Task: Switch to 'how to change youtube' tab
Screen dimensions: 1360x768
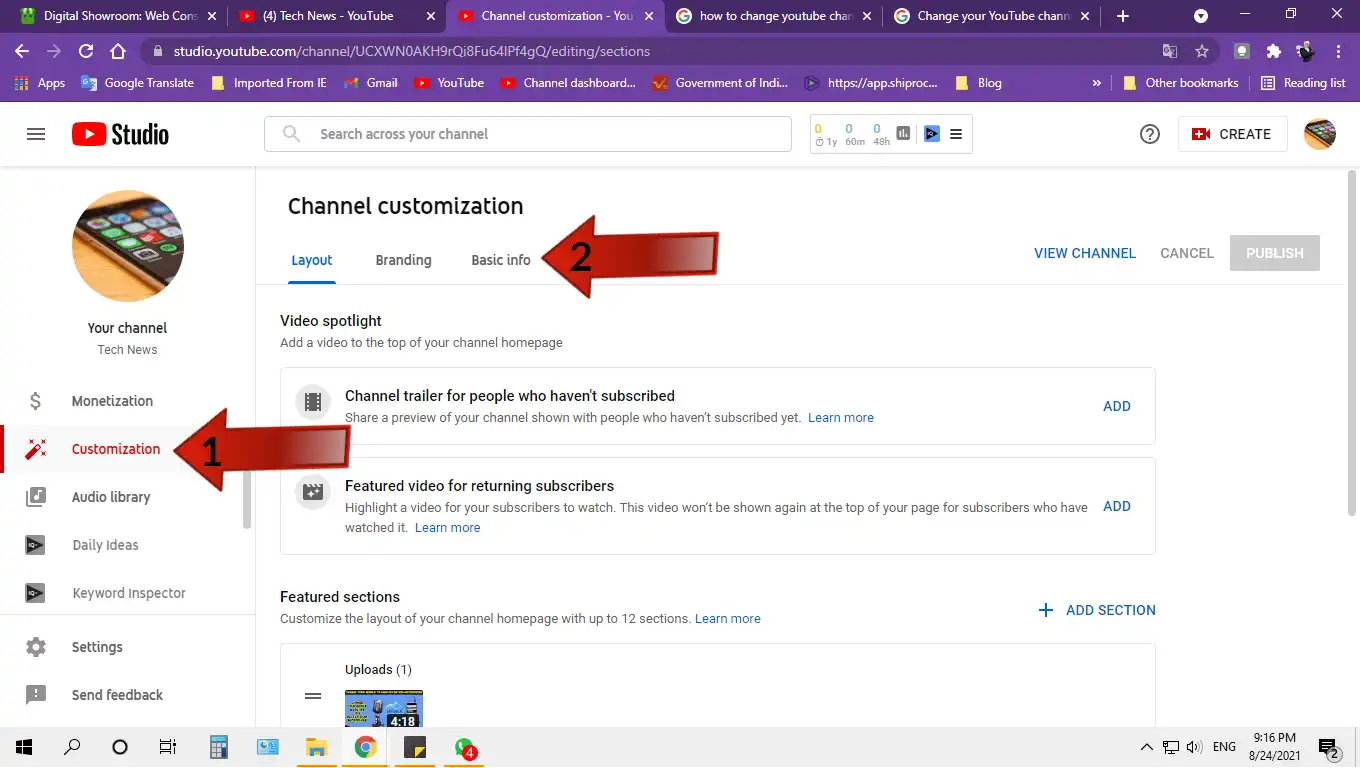Action: pos(773,16)
